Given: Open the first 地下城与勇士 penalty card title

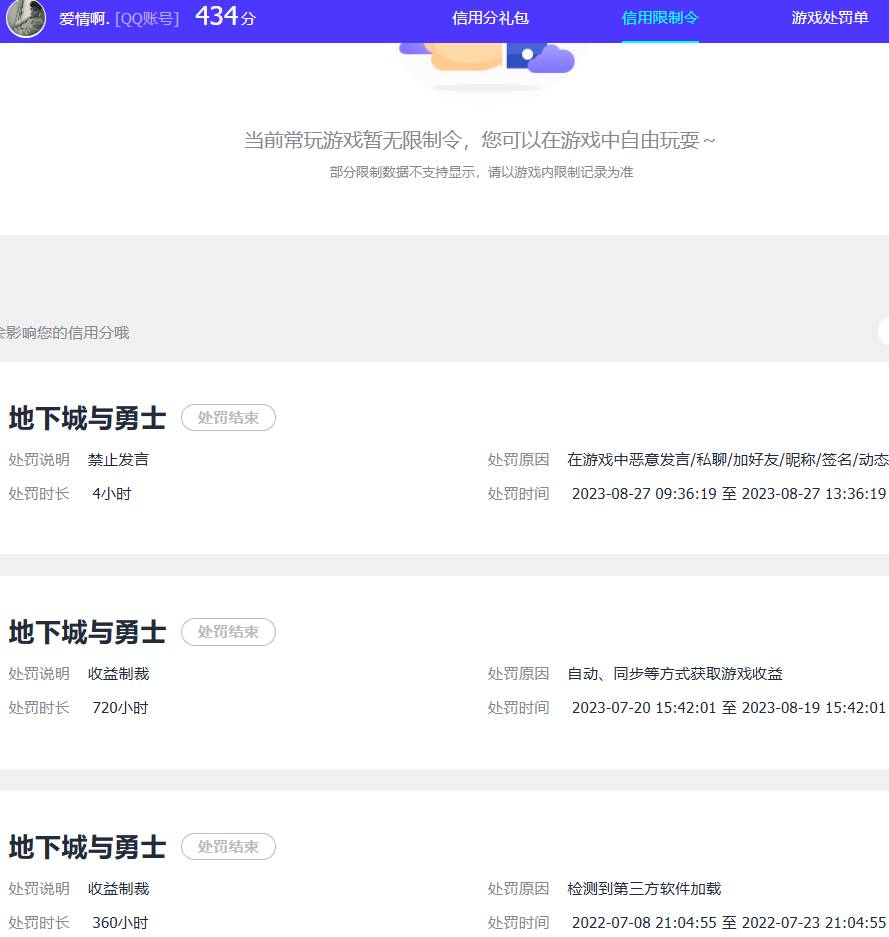Looking at the screenshot, I should point(87,418).
